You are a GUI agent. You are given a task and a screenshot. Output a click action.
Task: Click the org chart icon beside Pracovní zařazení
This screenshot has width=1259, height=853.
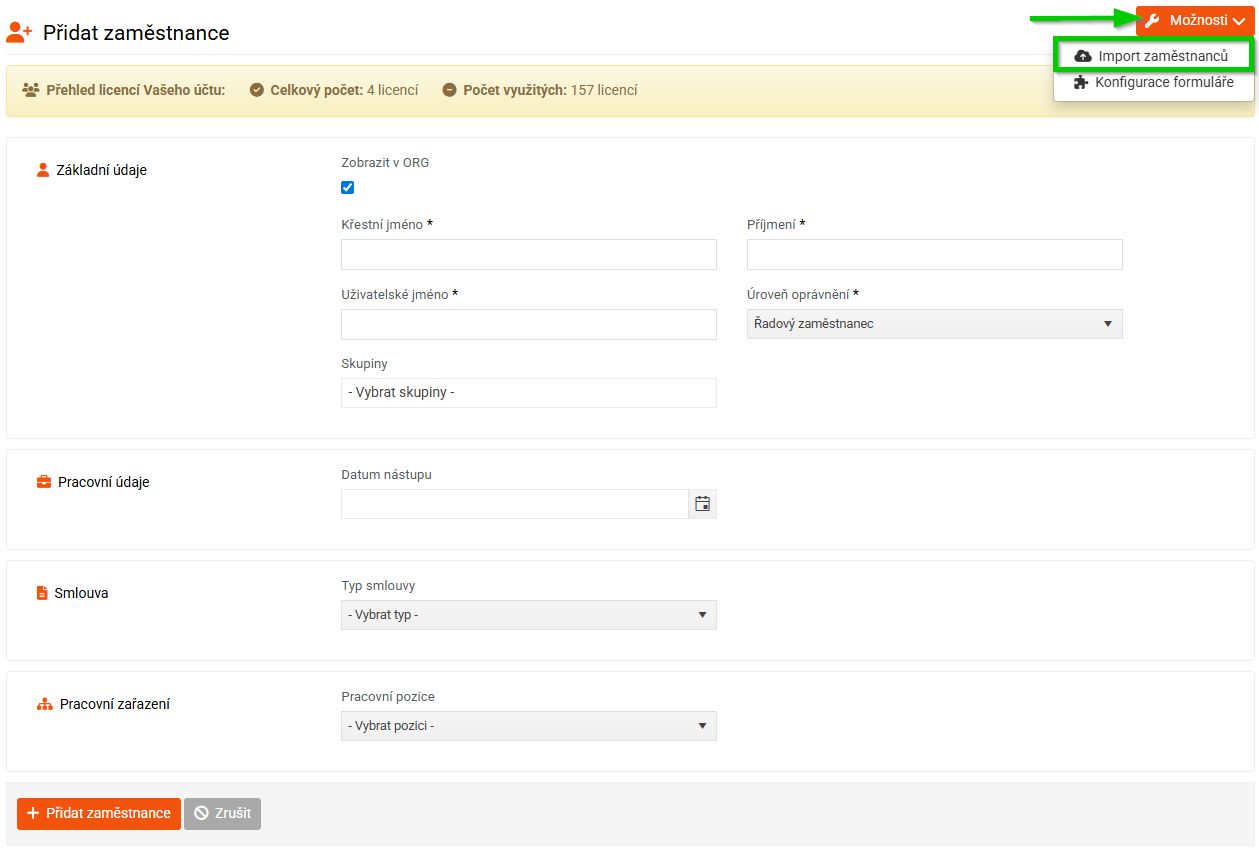pyautogui.click(x=44, y=704)
